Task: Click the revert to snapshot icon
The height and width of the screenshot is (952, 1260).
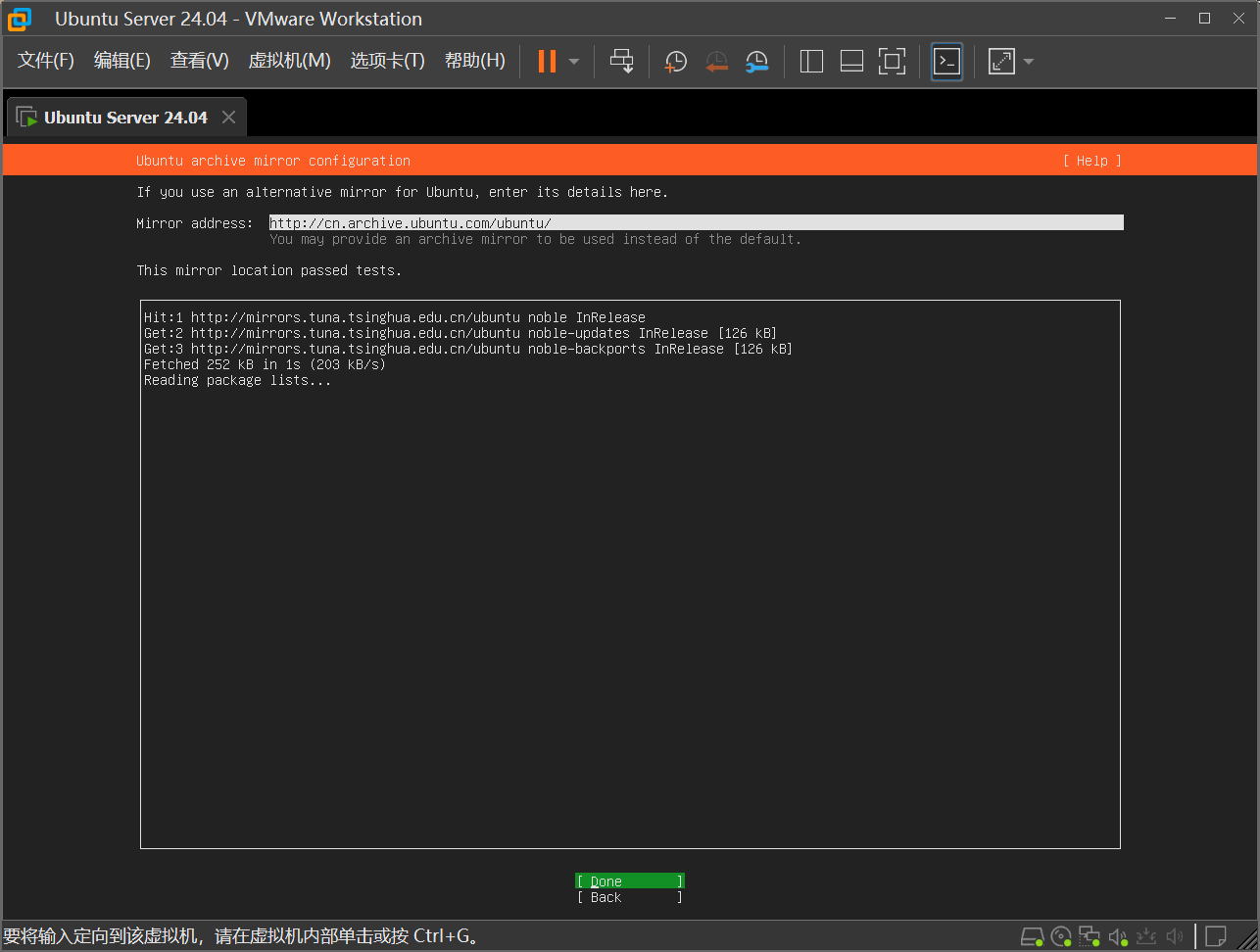Action: (716, 62)
